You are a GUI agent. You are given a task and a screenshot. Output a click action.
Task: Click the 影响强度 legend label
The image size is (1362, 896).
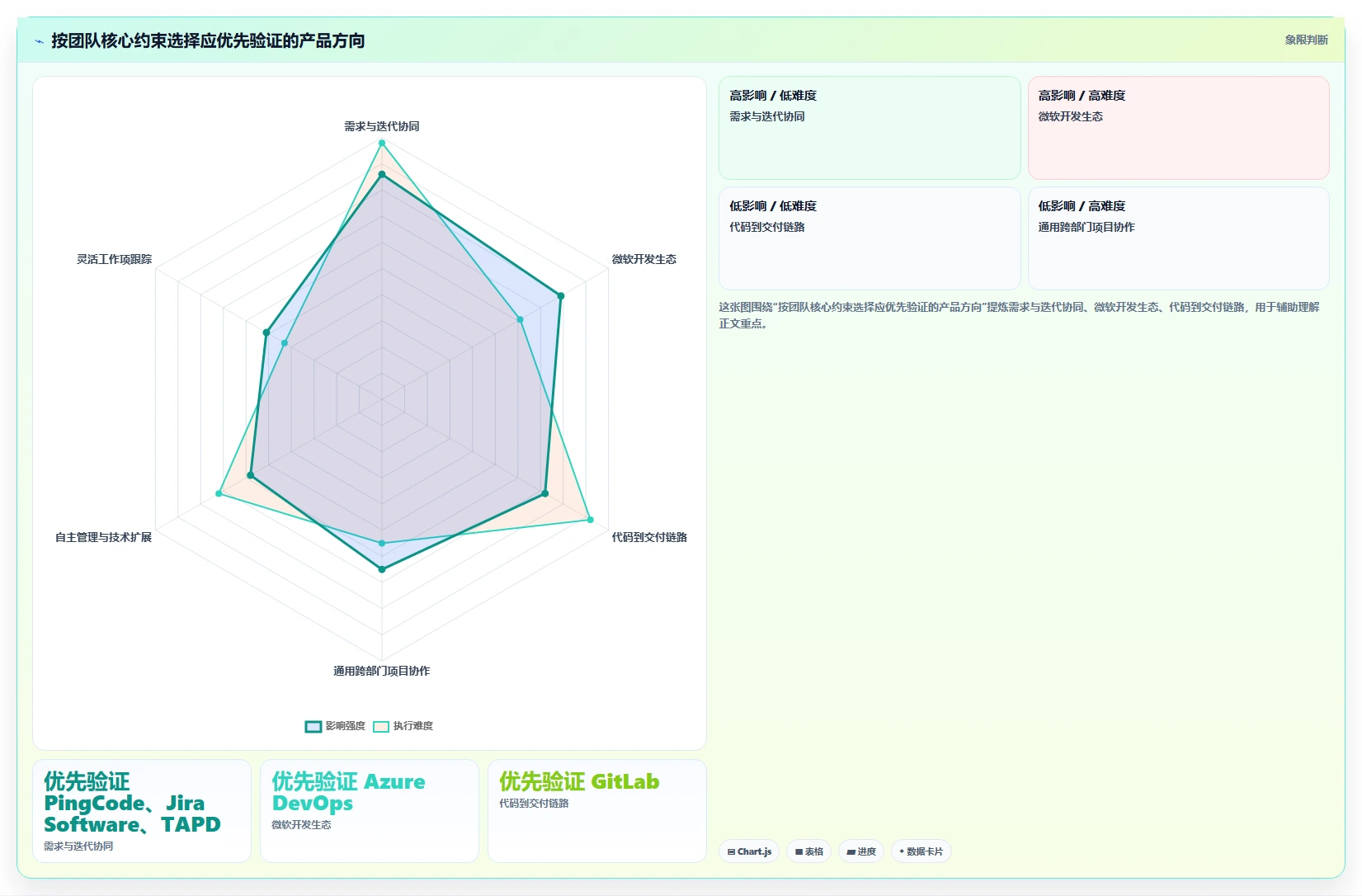coord(345,726)
